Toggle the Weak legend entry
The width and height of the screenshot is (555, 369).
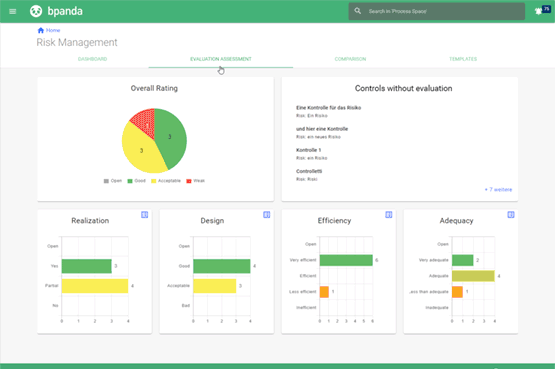coord(195,181)
